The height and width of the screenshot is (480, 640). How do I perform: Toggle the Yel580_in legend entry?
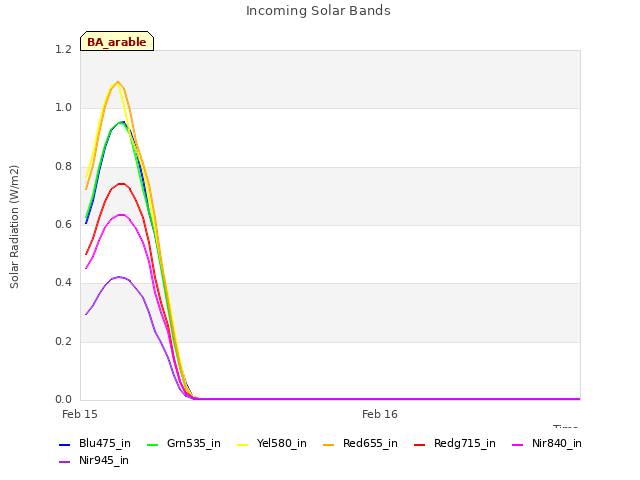(272, 443)
